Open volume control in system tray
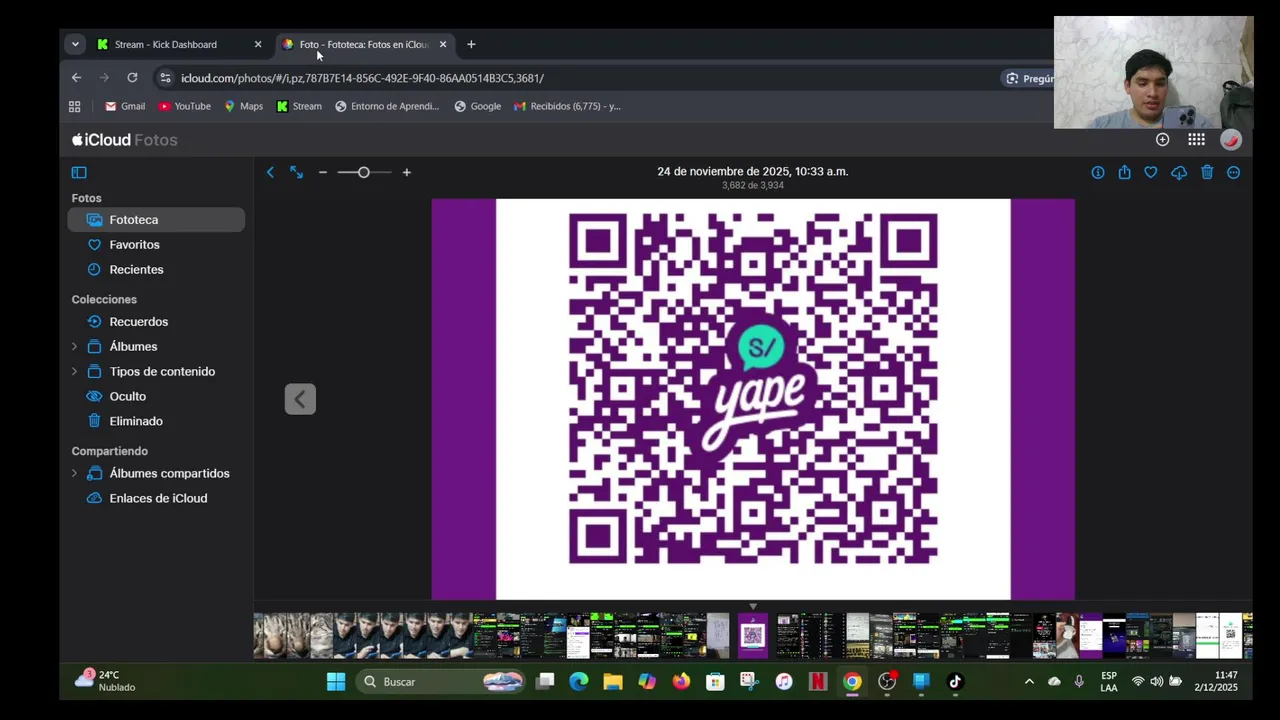Screen dimensions: 1280x720 point(1156,682)
